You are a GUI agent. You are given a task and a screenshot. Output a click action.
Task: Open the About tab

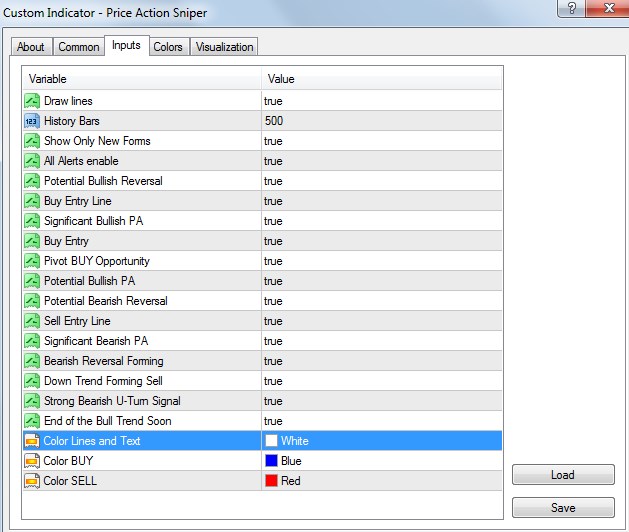[x=31, y=47]
